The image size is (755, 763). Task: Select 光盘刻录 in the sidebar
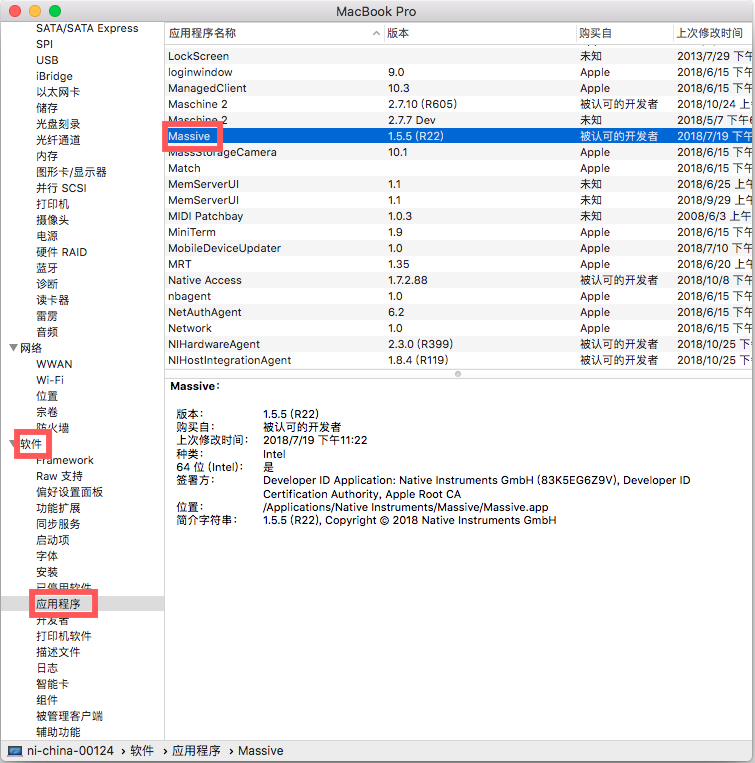58,124
